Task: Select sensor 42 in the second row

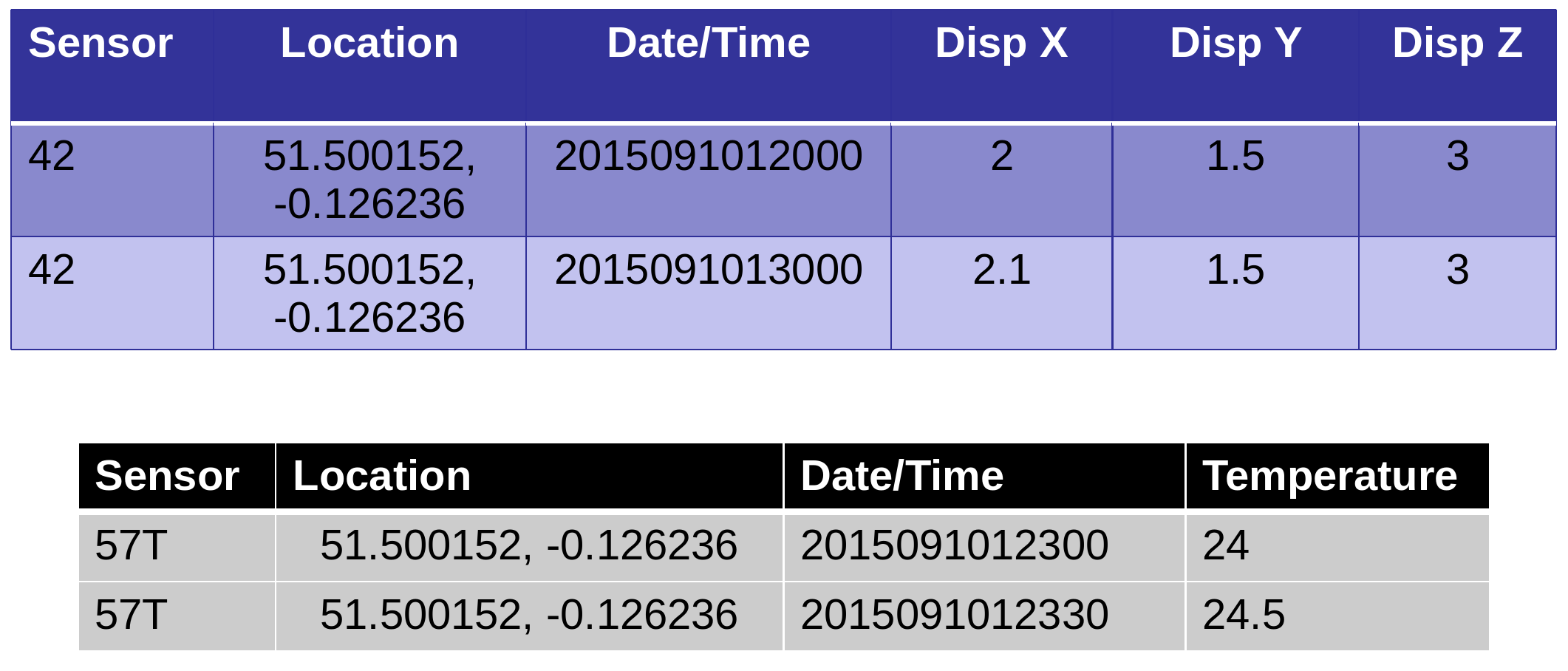Action: [52, 270]
